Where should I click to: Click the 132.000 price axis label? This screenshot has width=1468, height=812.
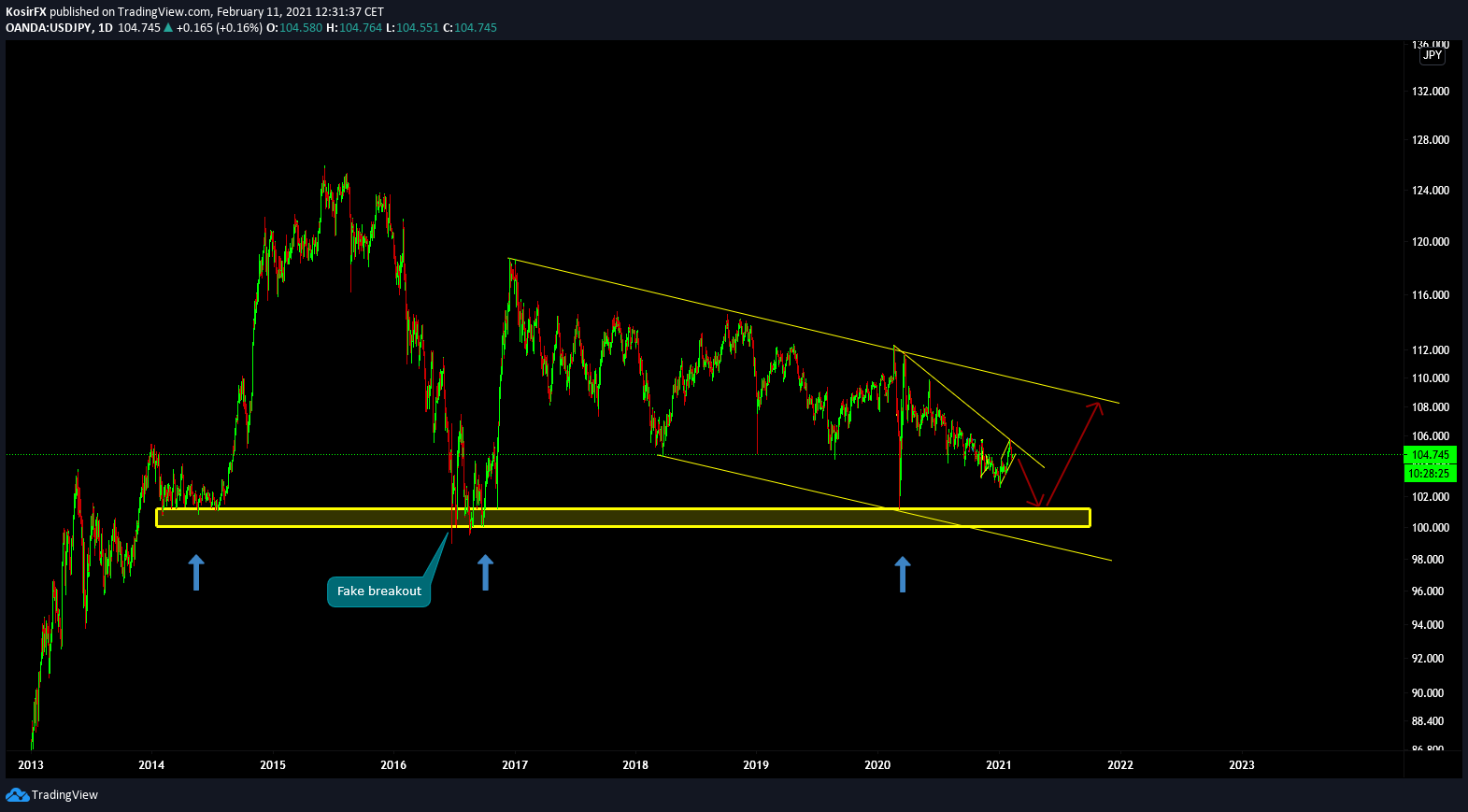pyautogui.click(x=1431, y=92)
